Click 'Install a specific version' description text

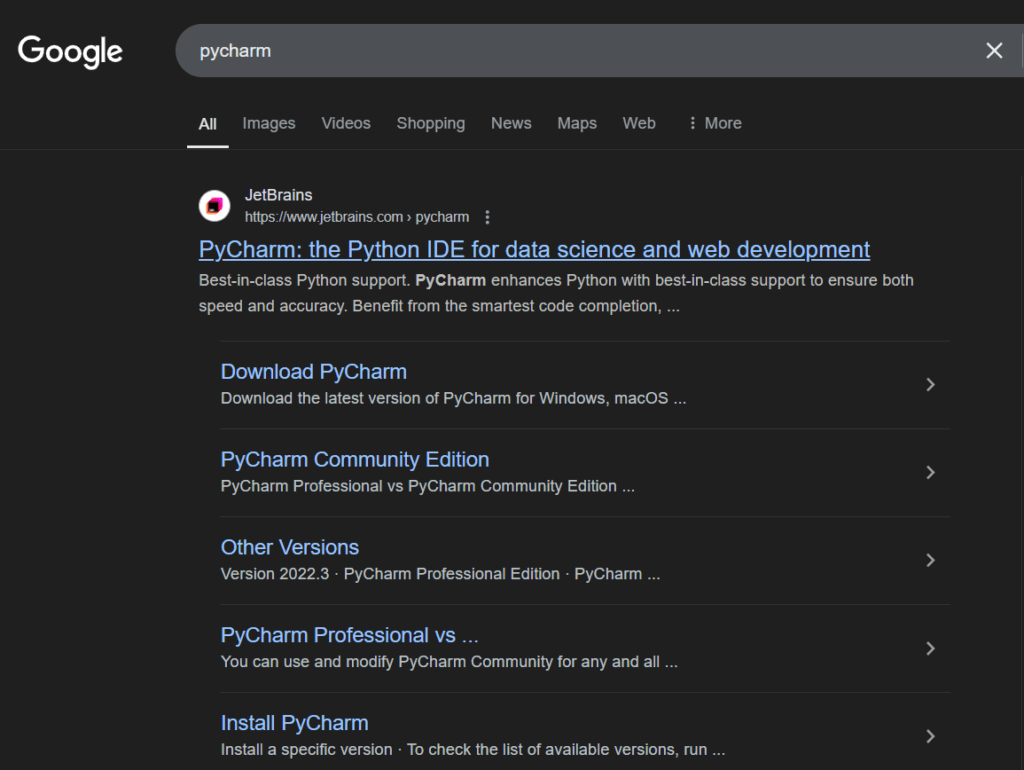point(306,750)
